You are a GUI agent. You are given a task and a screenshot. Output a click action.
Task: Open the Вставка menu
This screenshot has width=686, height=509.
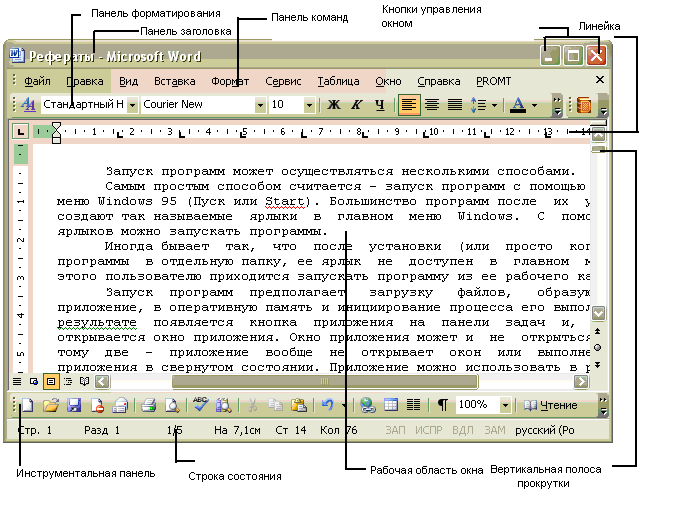tap(175, 81)
